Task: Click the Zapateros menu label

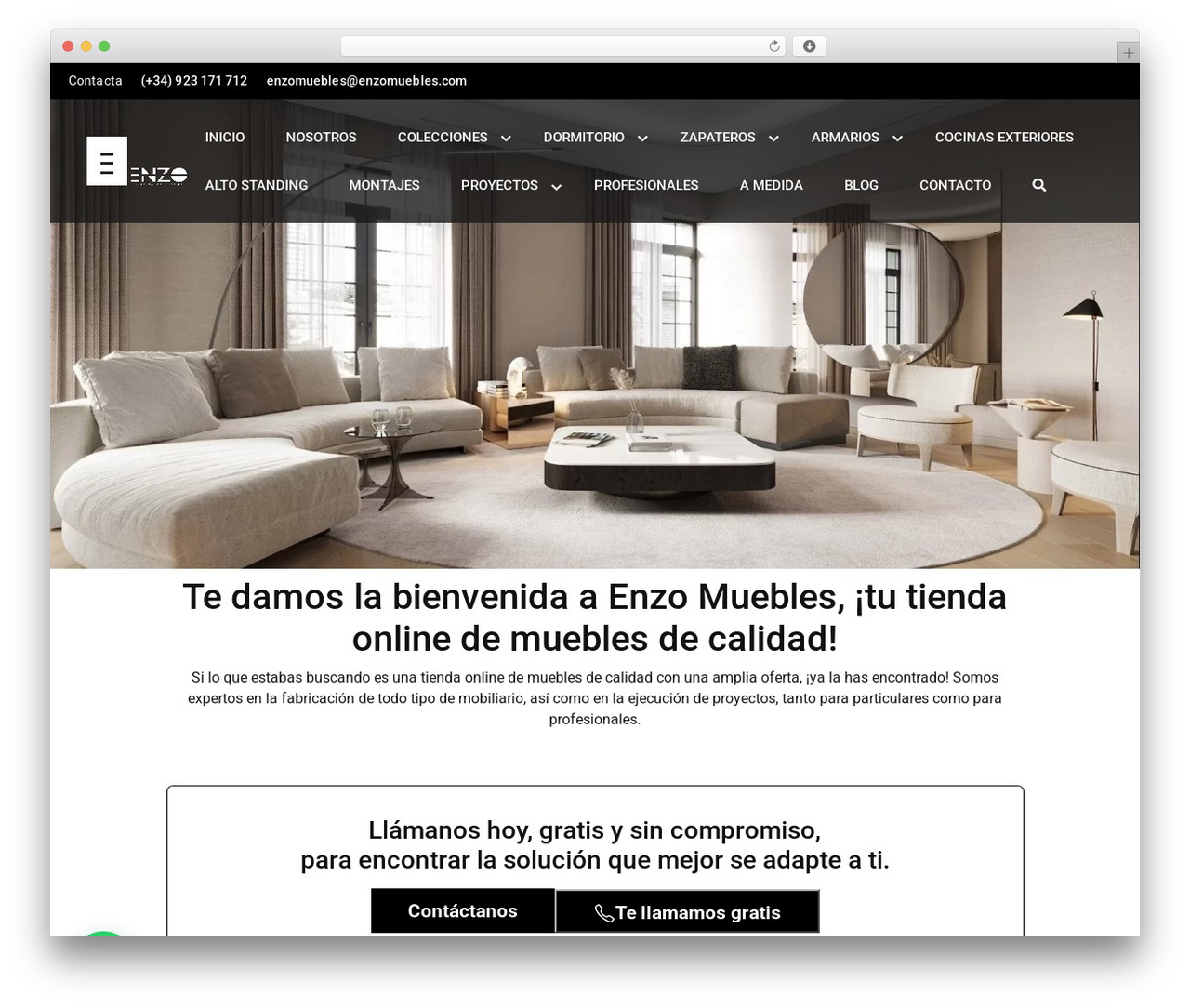Action: click(x=718, y=137)
